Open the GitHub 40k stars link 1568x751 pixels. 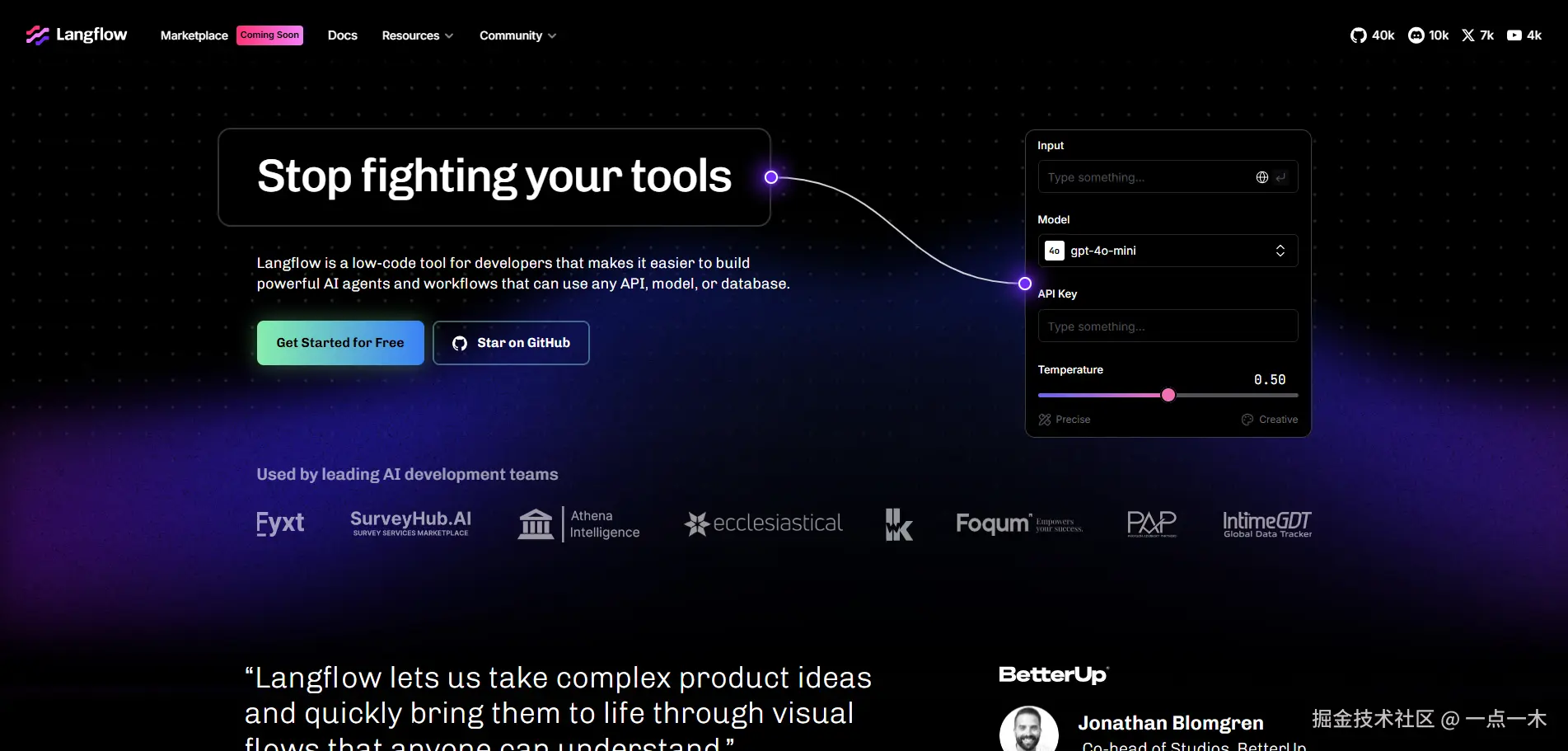1372,35
